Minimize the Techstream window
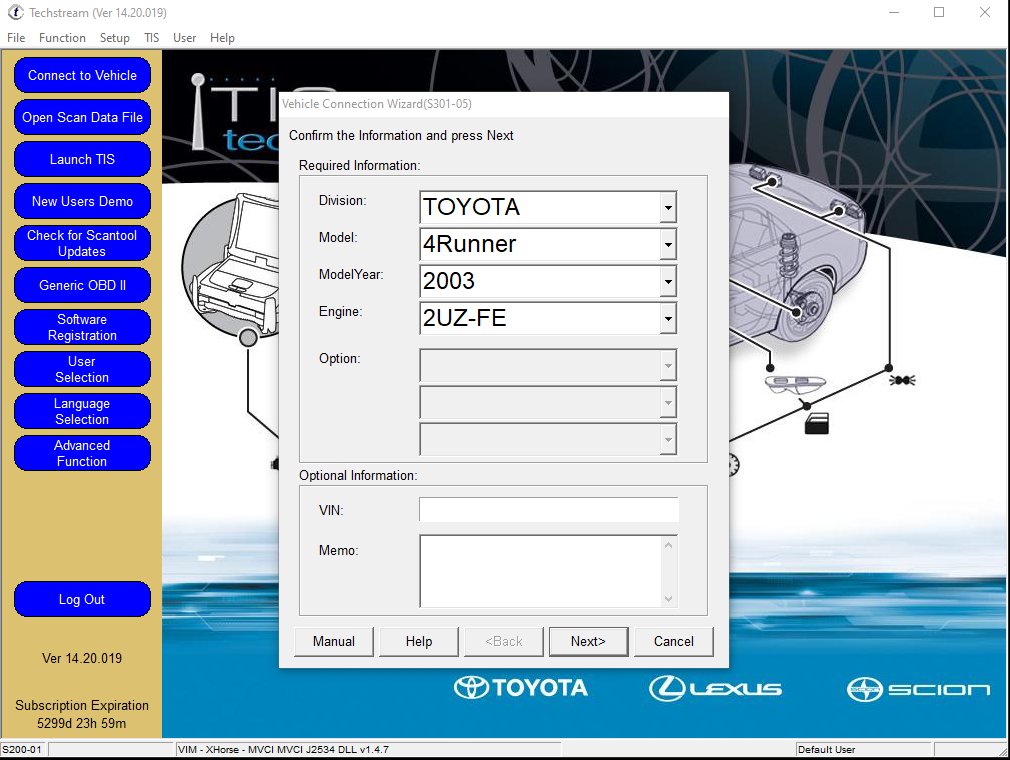1010x760 pixels. tap(894, 12)
